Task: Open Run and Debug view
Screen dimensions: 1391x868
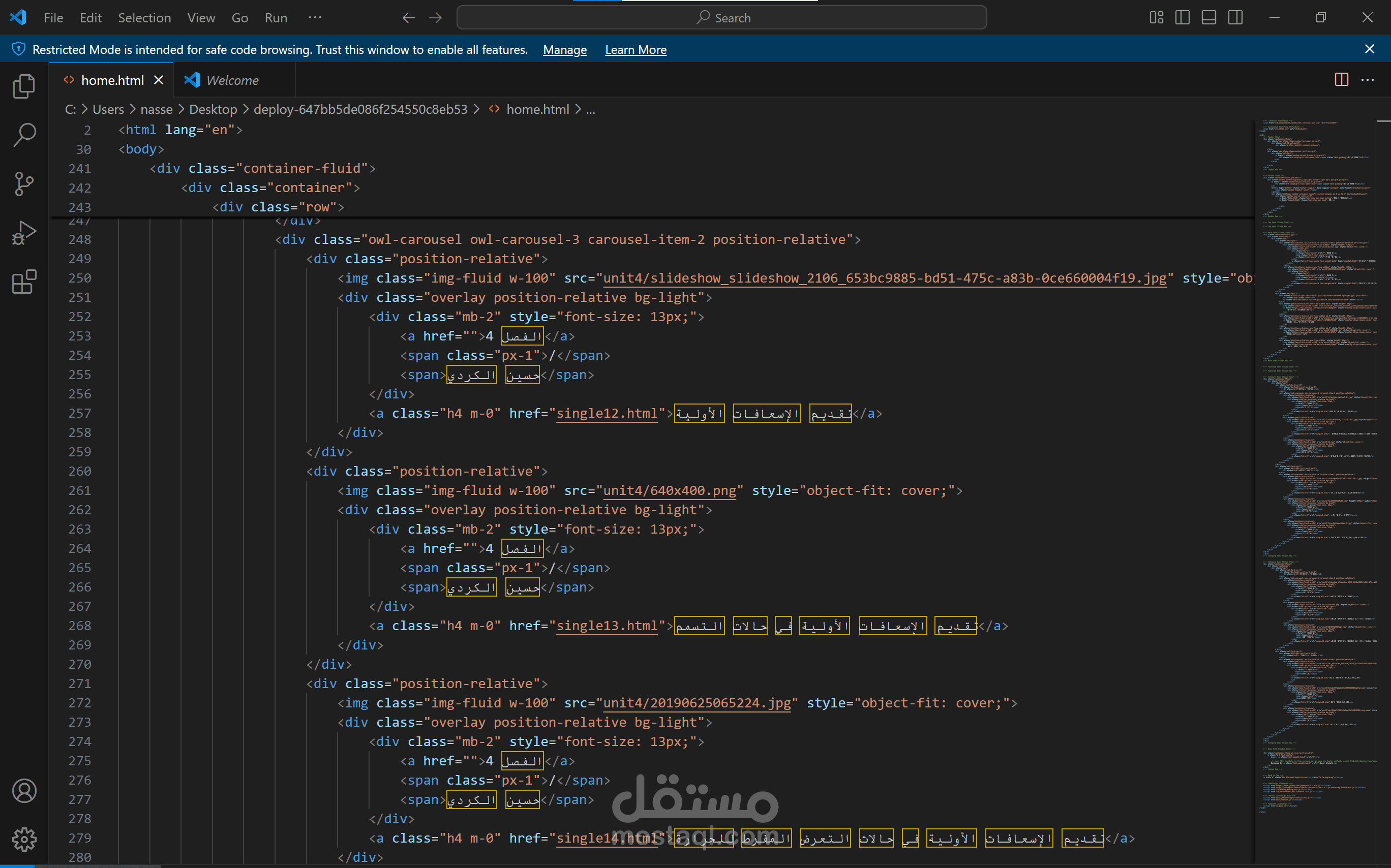Action: click(23, 233)
